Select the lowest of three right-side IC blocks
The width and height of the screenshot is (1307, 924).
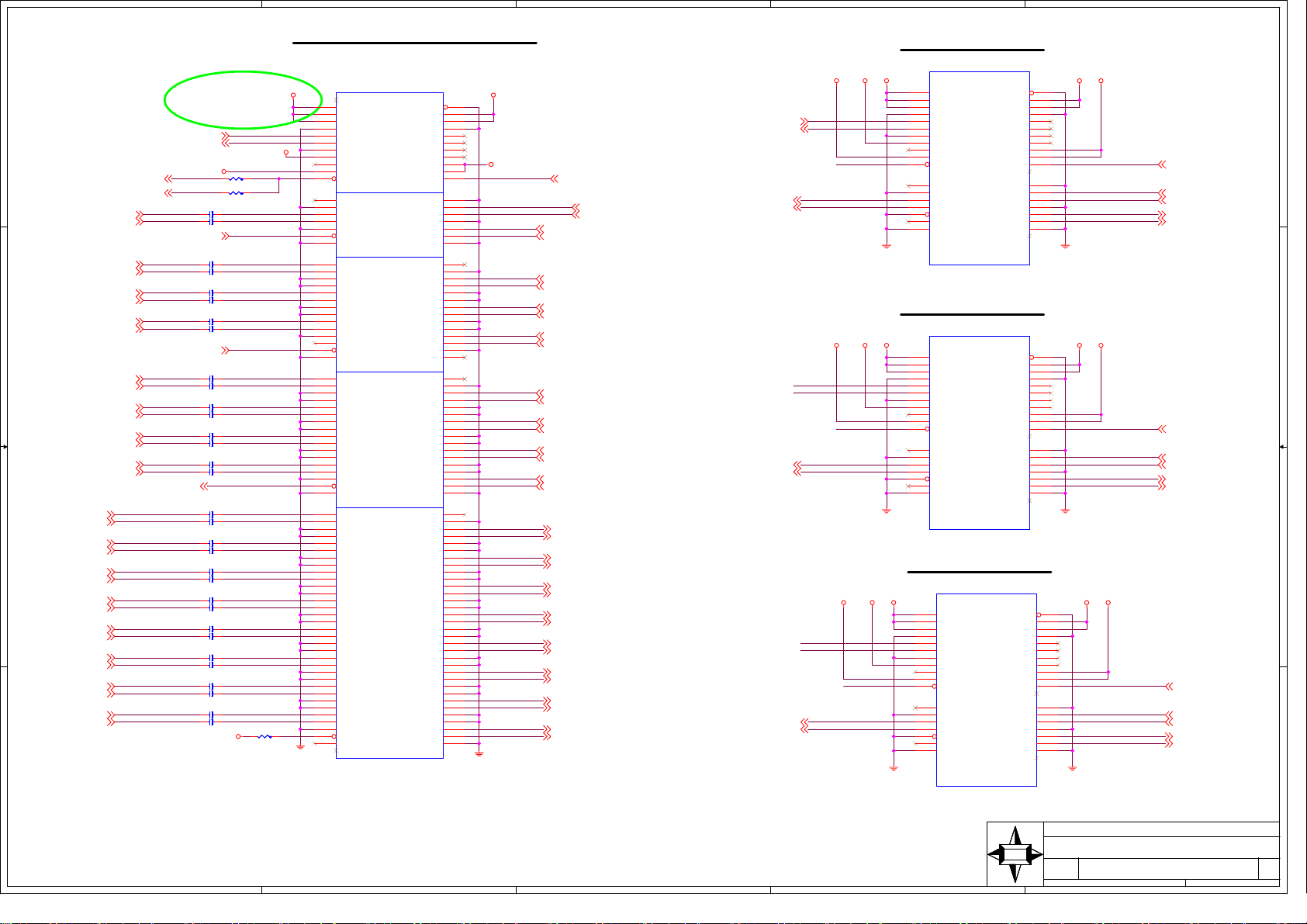[987, 690]
